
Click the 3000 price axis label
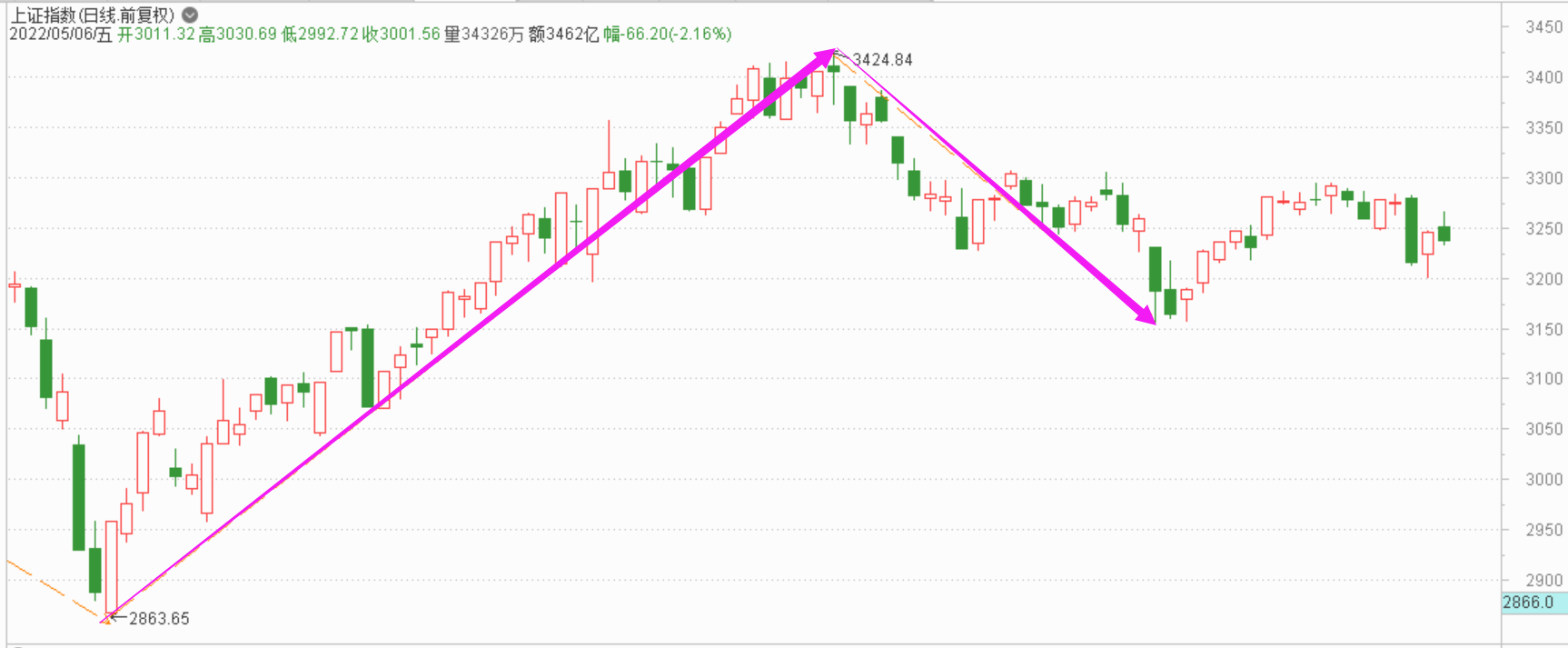point(1543,480)
